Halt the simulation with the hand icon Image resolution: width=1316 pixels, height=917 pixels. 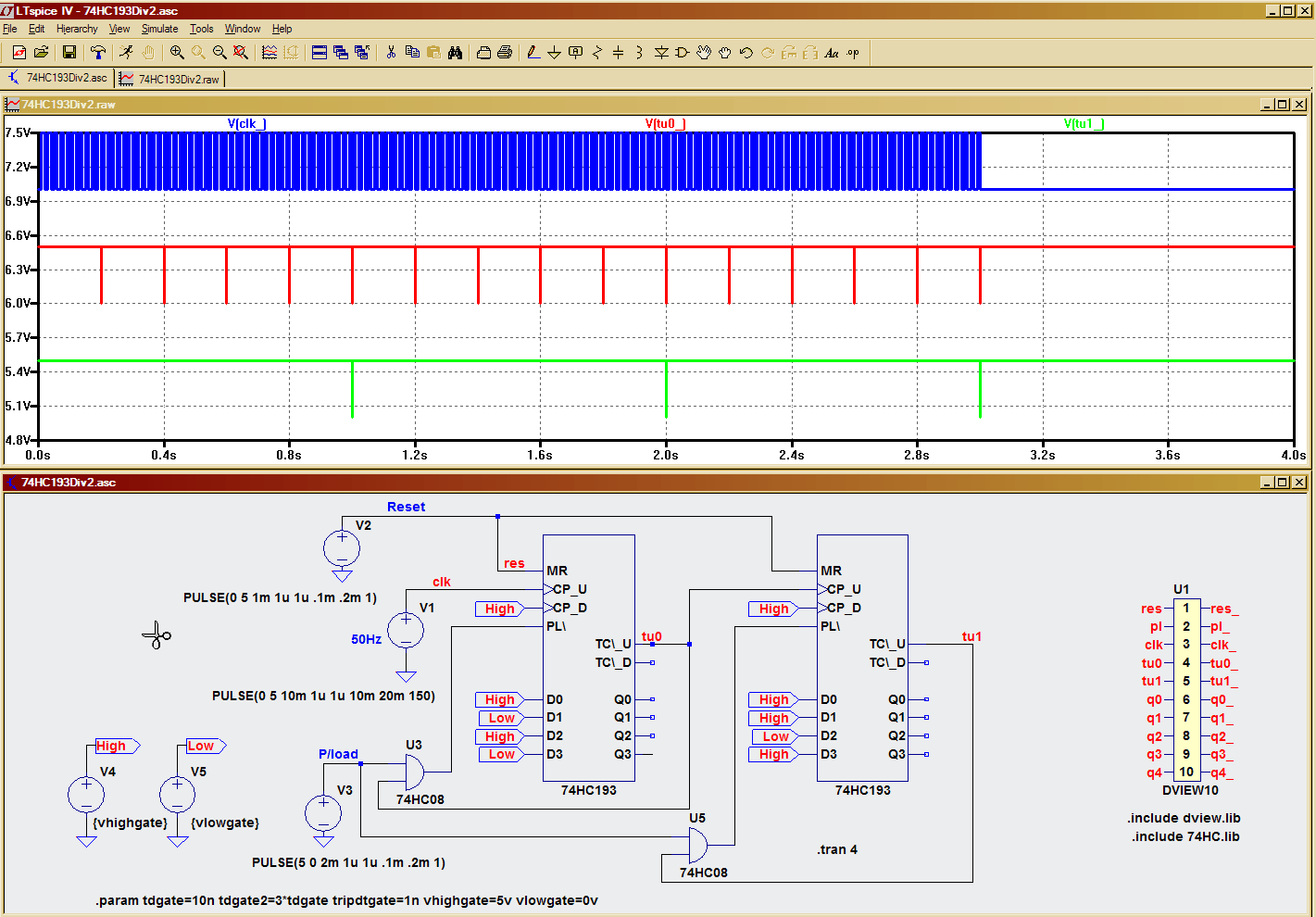(148, 53)
